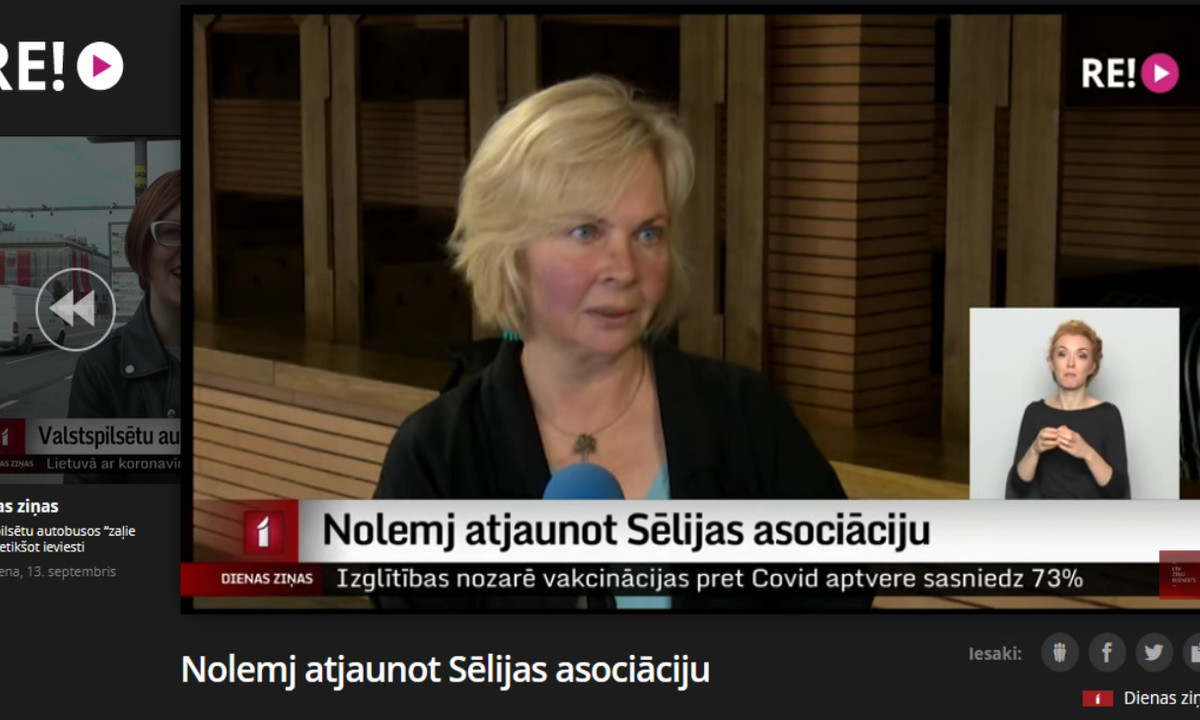The height and width of the screenshot is (720, 1200).
Task: Click the red LTV1 logo in the video banner
Action: [264, 531]
